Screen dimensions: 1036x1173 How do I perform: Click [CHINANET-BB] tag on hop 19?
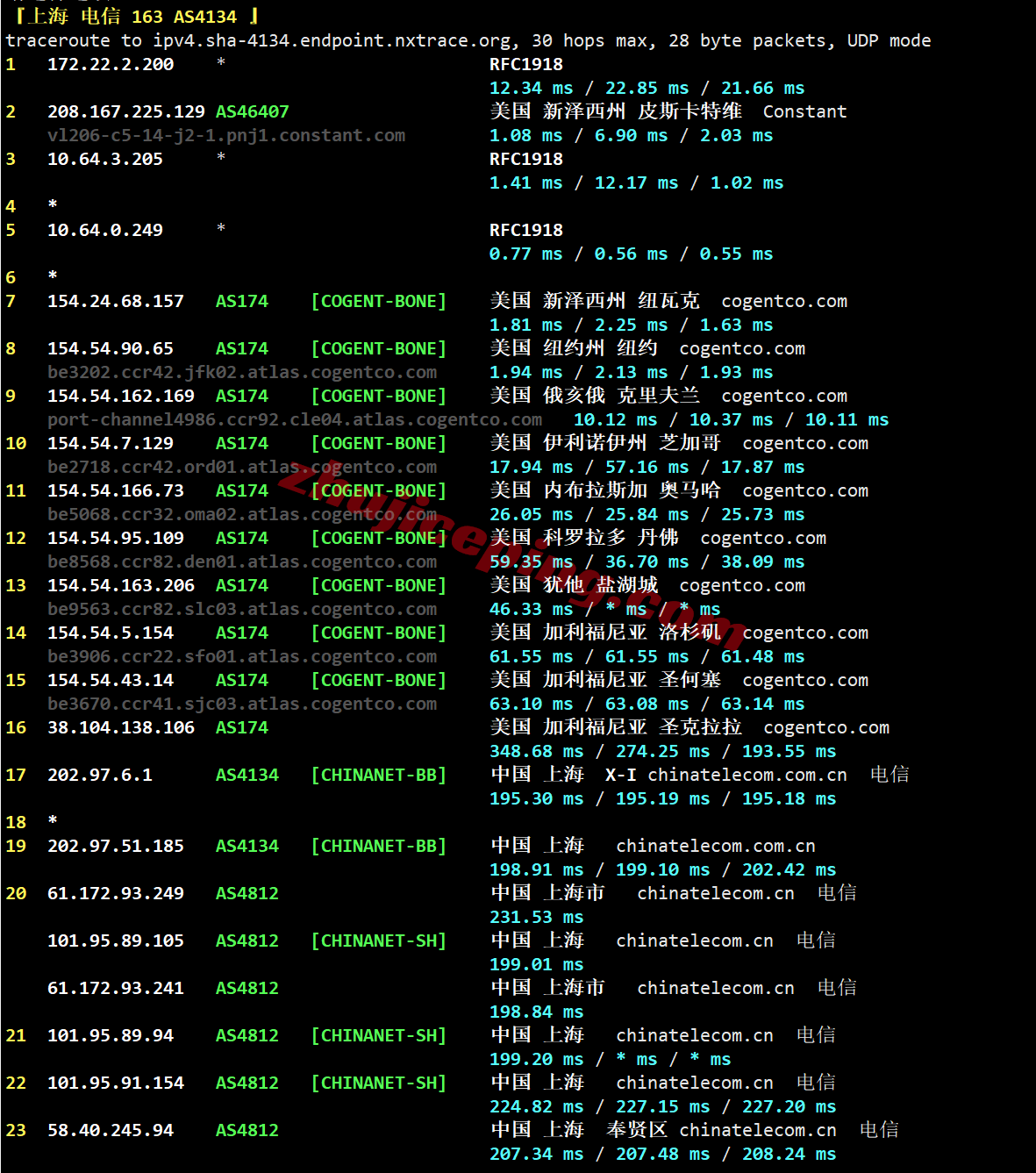379,846
